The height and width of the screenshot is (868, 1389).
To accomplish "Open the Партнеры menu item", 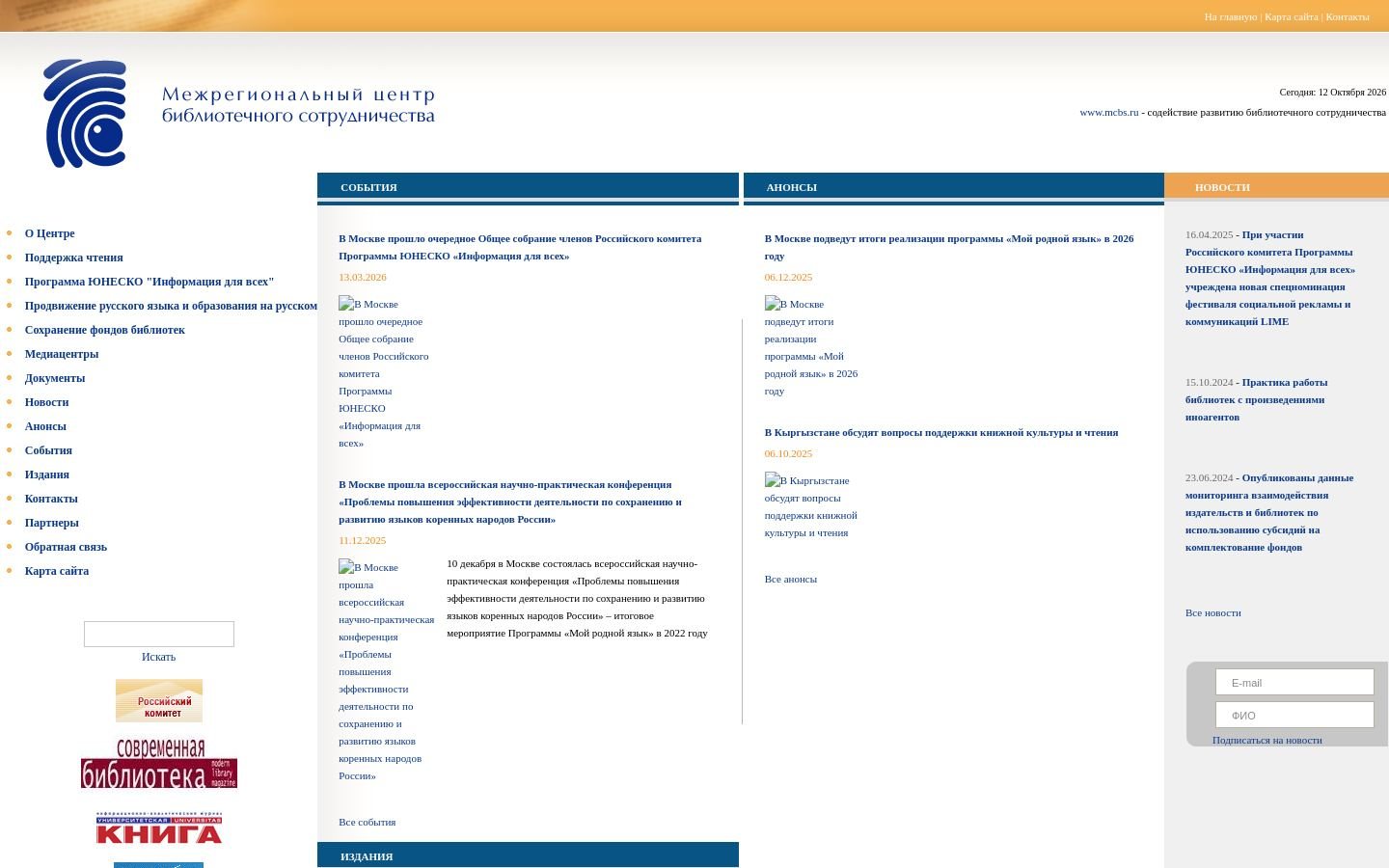I will click(52, 523).
